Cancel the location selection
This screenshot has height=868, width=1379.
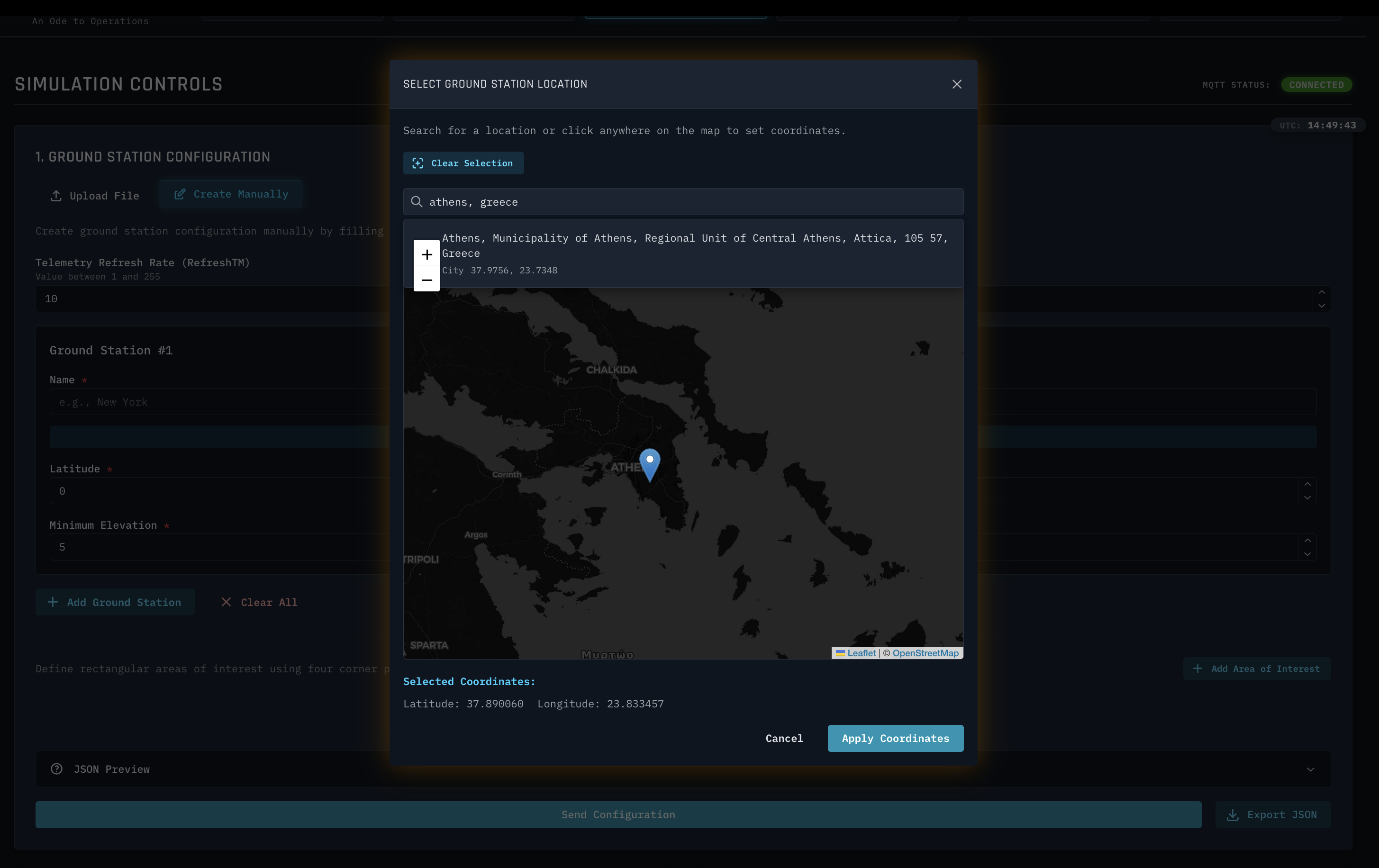coord(784,738)
